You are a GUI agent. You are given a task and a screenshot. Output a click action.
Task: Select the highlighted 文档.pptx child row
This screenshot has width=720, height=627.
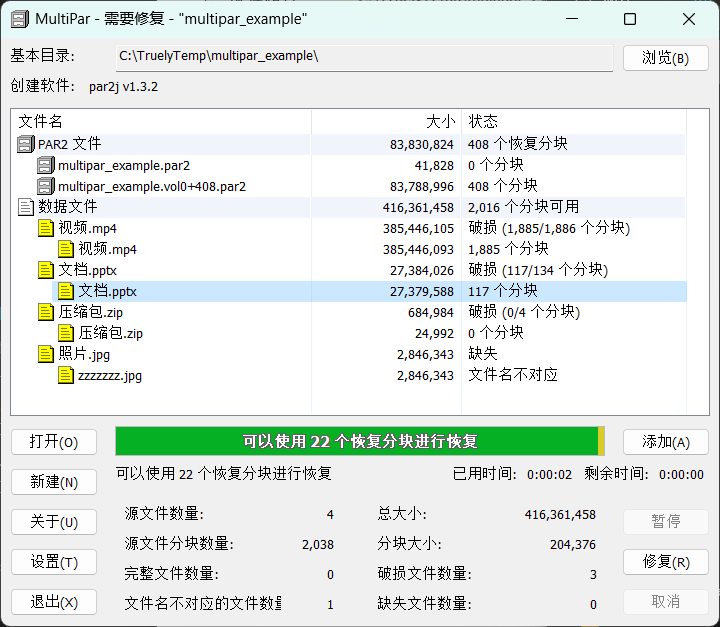coord(108,292)
